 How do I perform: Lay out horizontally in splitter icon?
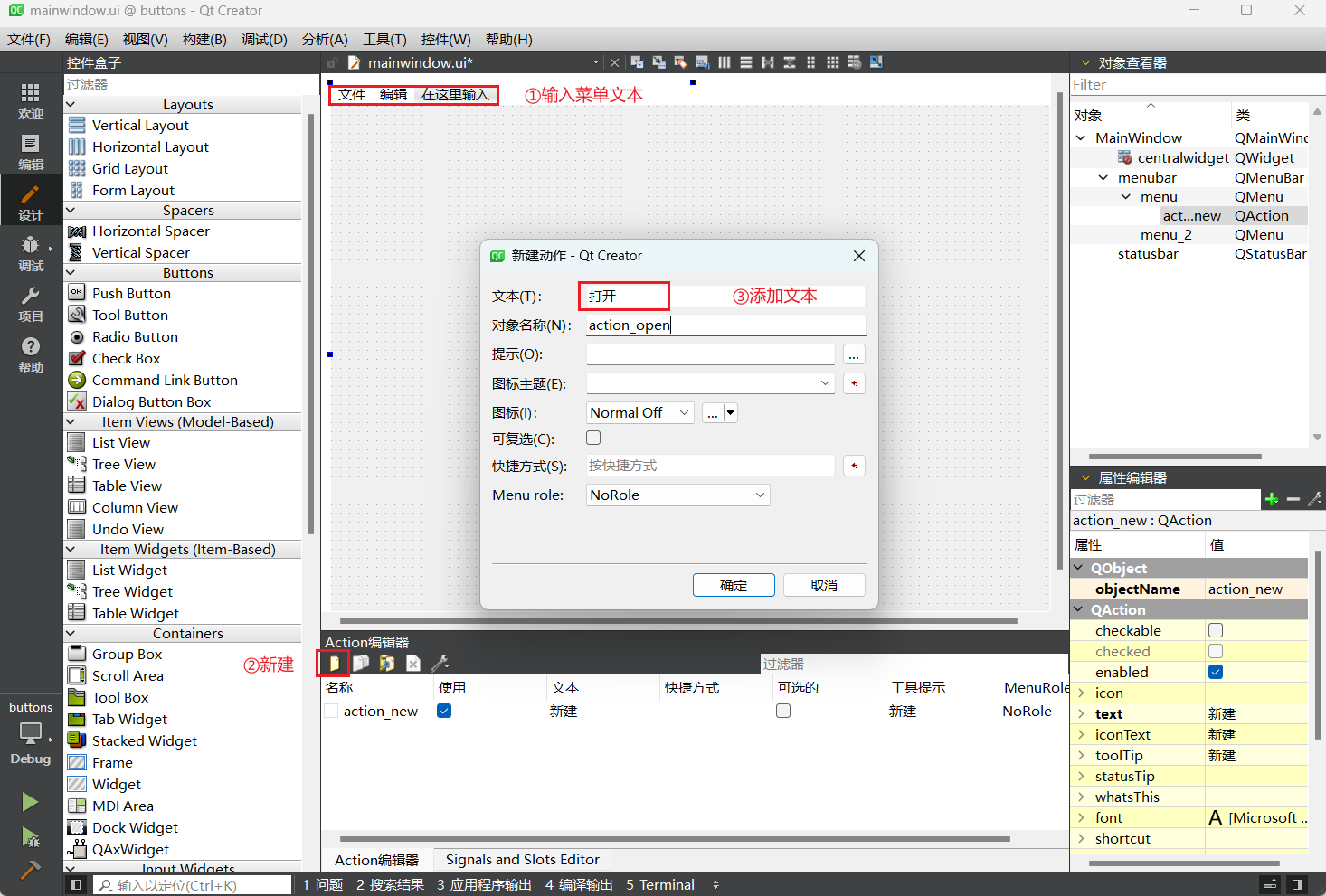coord(768,62)
